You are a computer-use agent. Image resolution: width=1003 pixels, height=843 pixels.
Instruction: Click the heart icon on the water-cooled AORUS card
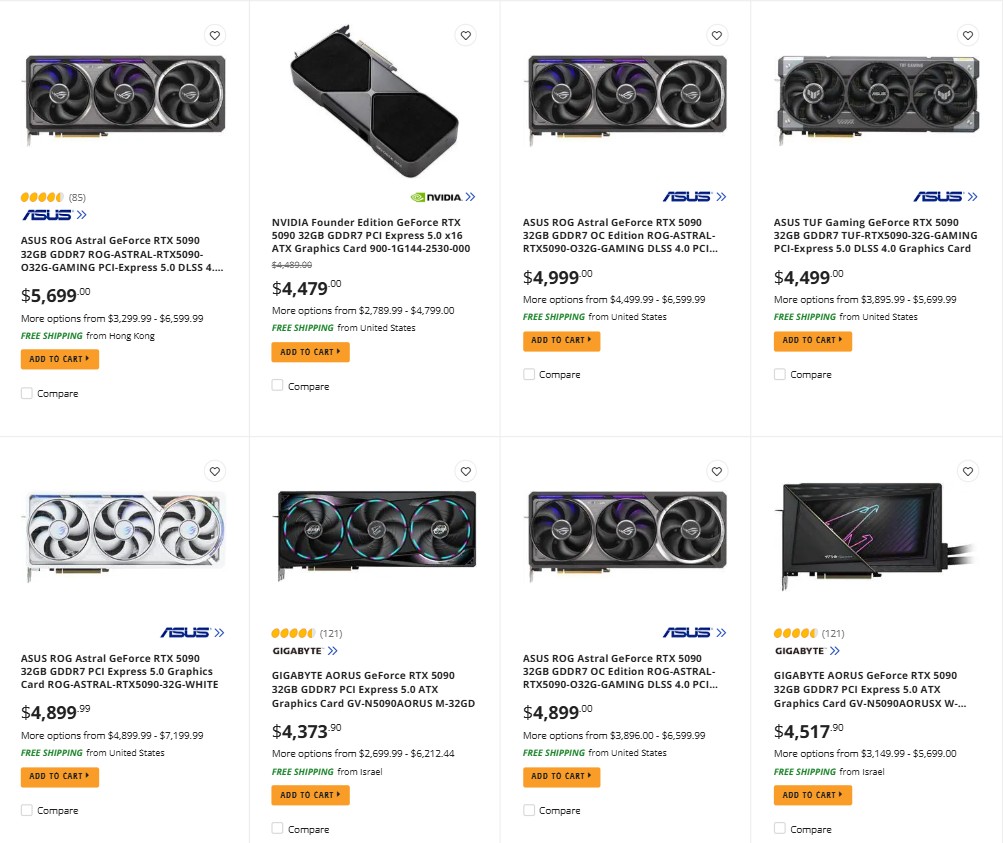(967, 471)
